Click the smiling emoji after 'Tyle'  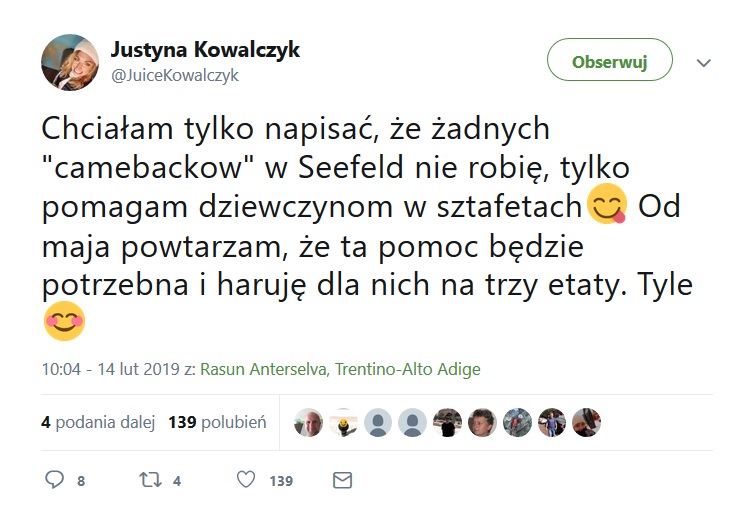click(x=65, y=321)
